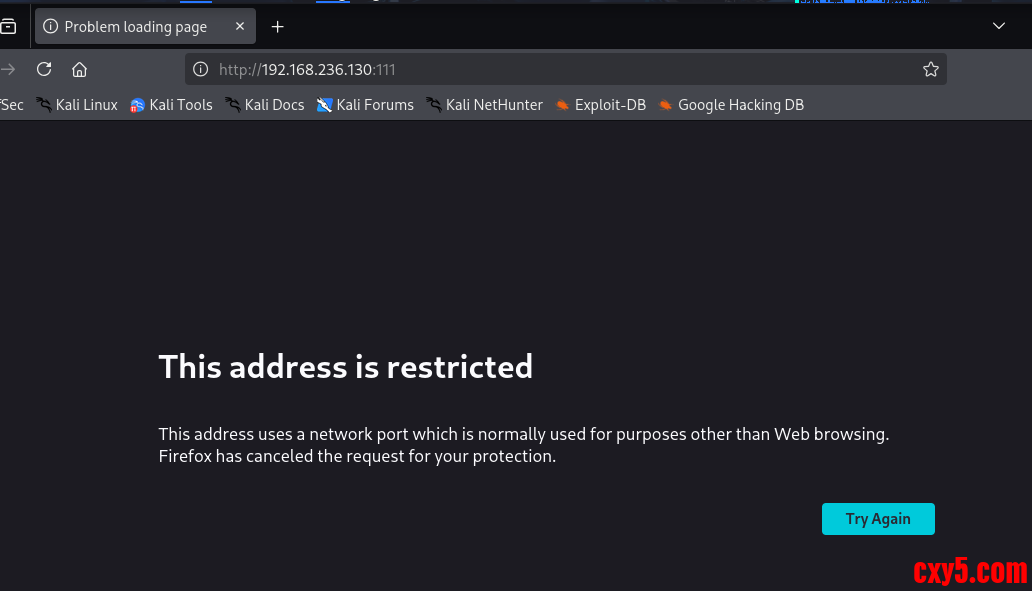Open Firefox View from tab bar corner
1032x591 pixels.
[x=8, y=27]
